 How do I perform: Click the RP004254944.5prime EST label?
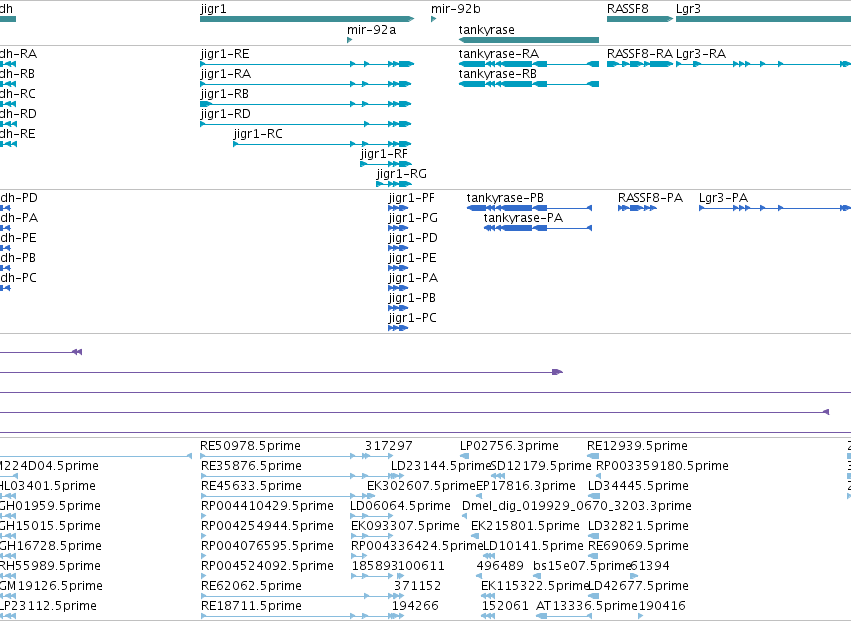(x=267, y=527)
